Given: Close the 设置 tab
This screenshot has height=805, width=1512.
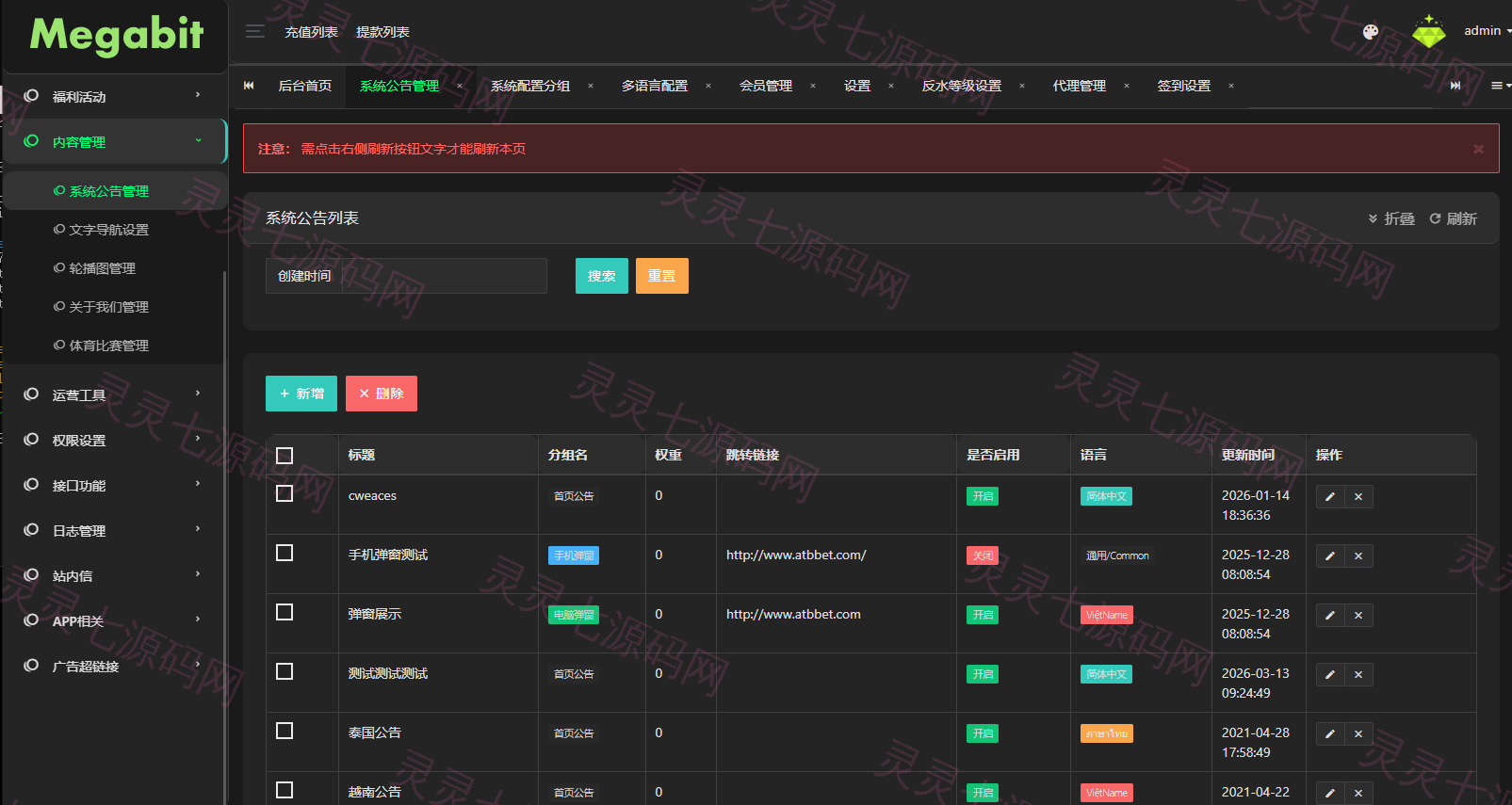Looking at the screenshot, I should tap(891, 86).
